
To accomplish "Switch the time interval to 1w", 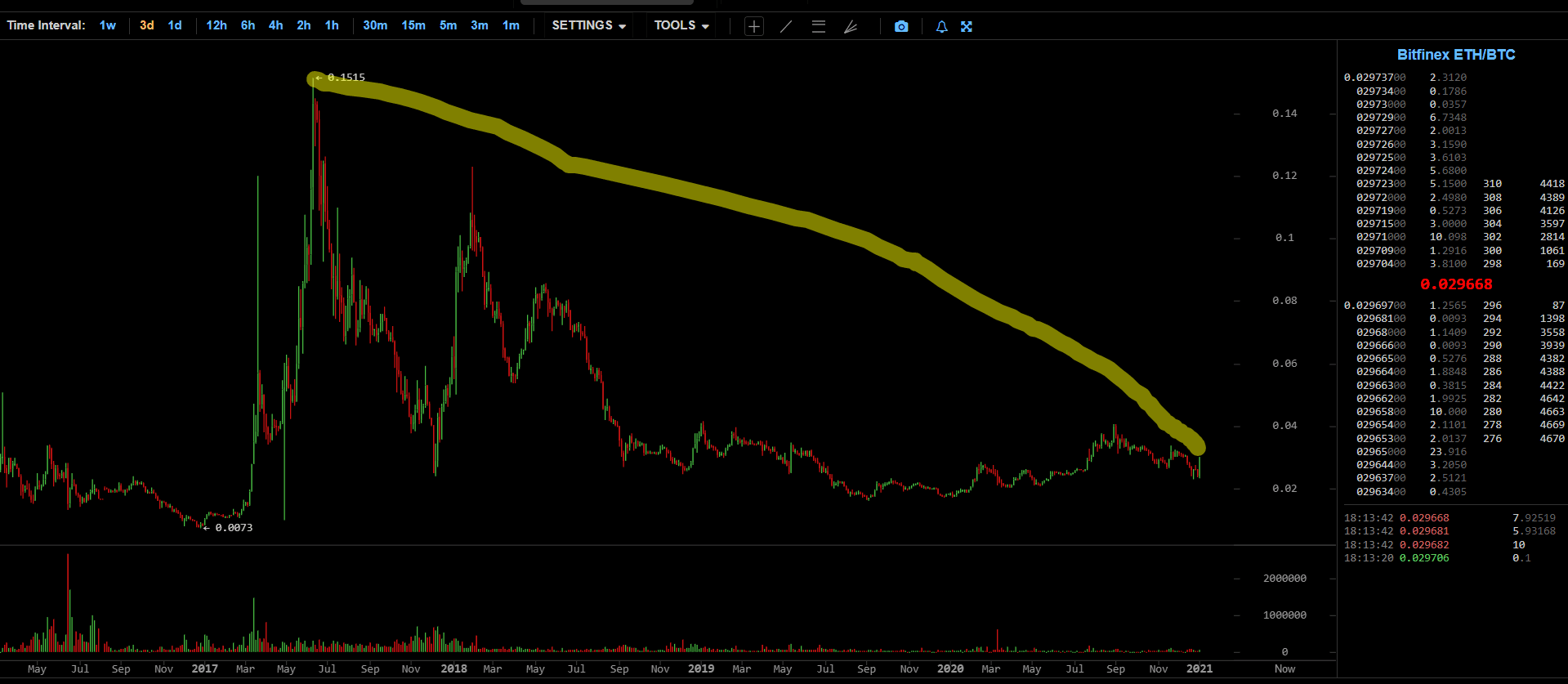I will 108,25.
